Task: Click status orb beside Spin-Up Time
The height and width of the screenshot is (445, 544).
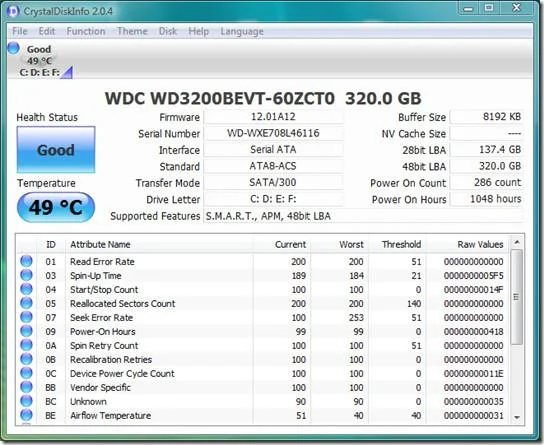Action: [26, 275]
